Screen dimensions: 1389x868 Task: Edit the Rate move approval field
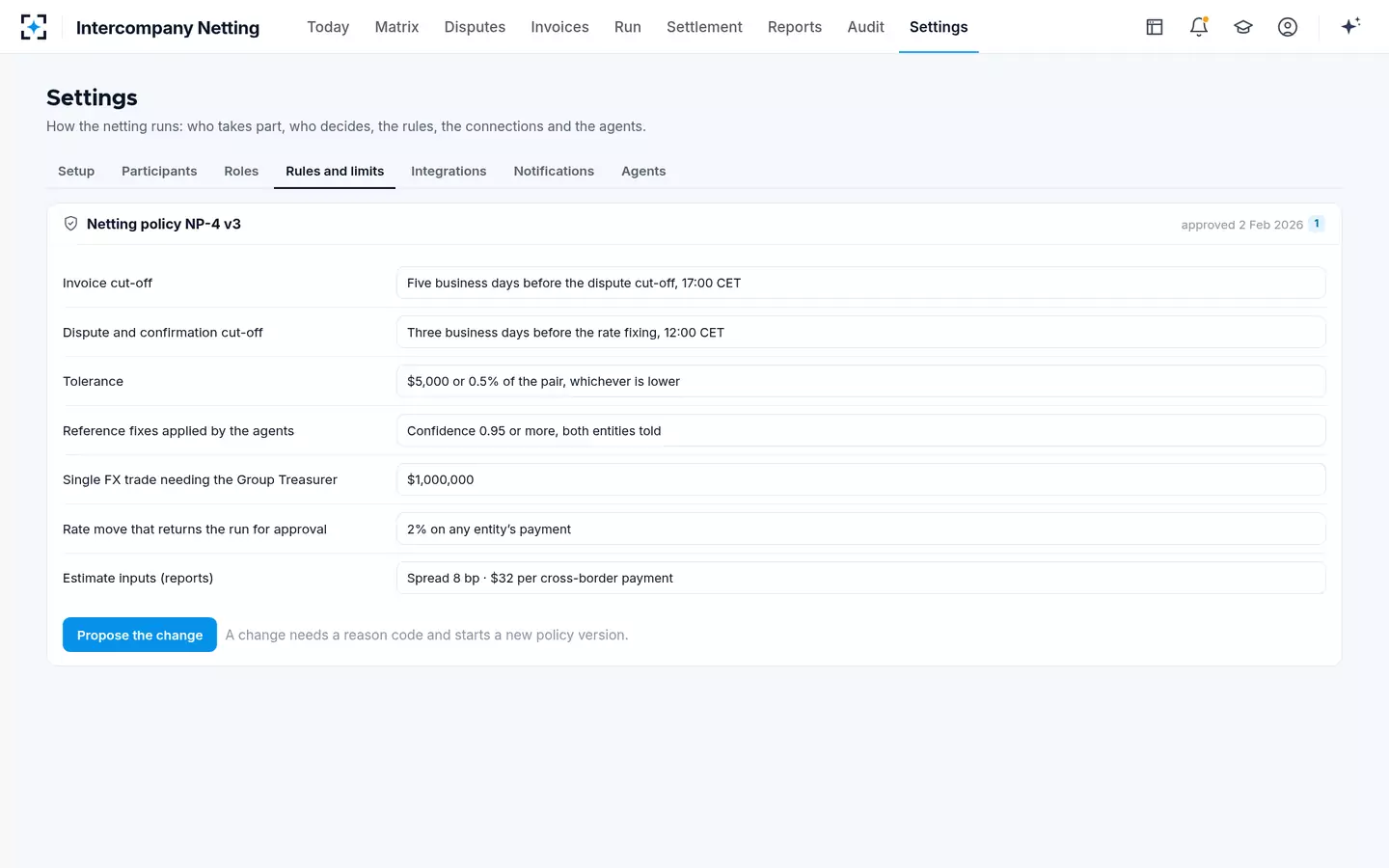860,529
